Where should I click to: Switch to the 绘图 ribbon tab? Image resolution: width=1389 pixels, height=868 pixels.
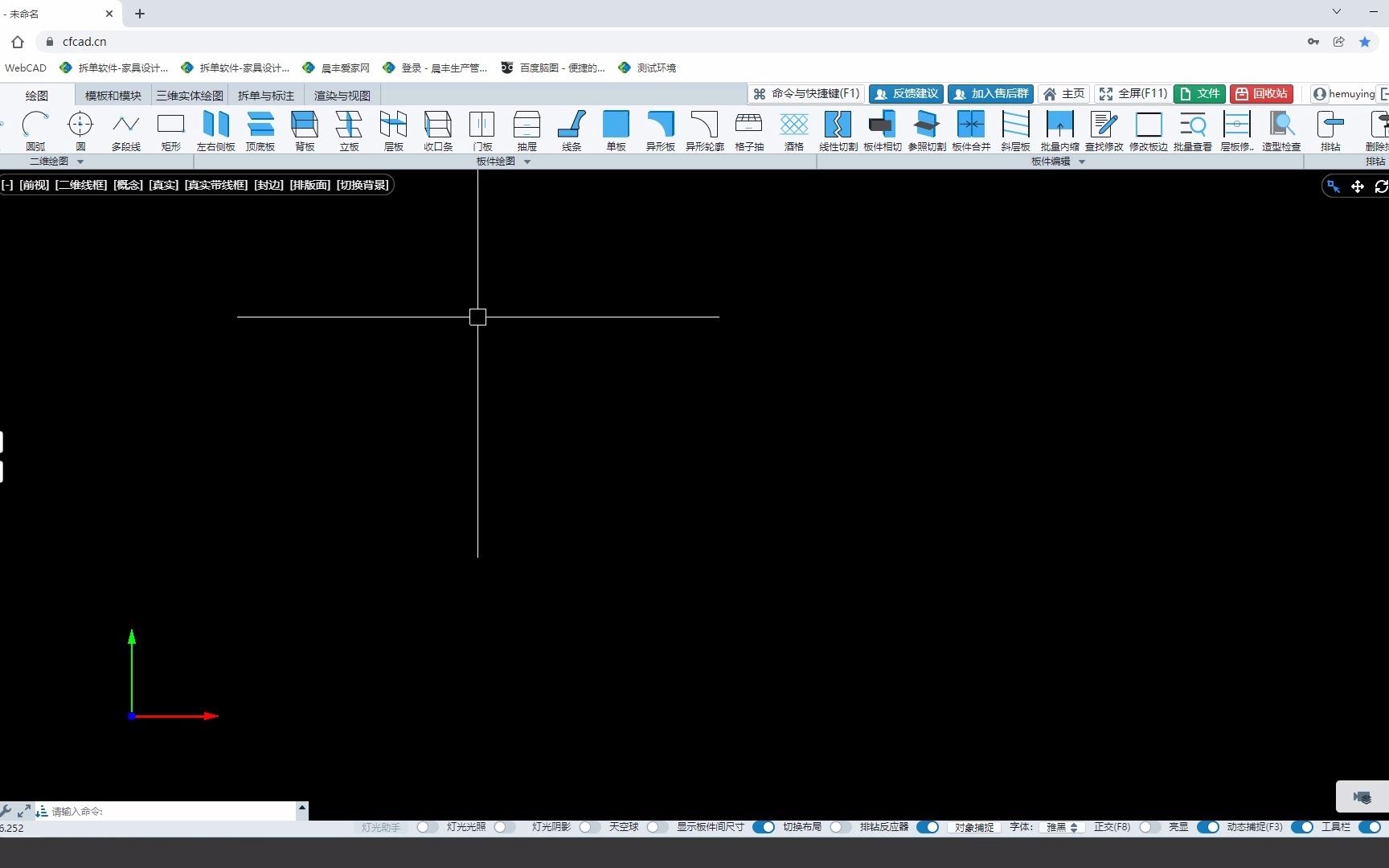point(37,95)
